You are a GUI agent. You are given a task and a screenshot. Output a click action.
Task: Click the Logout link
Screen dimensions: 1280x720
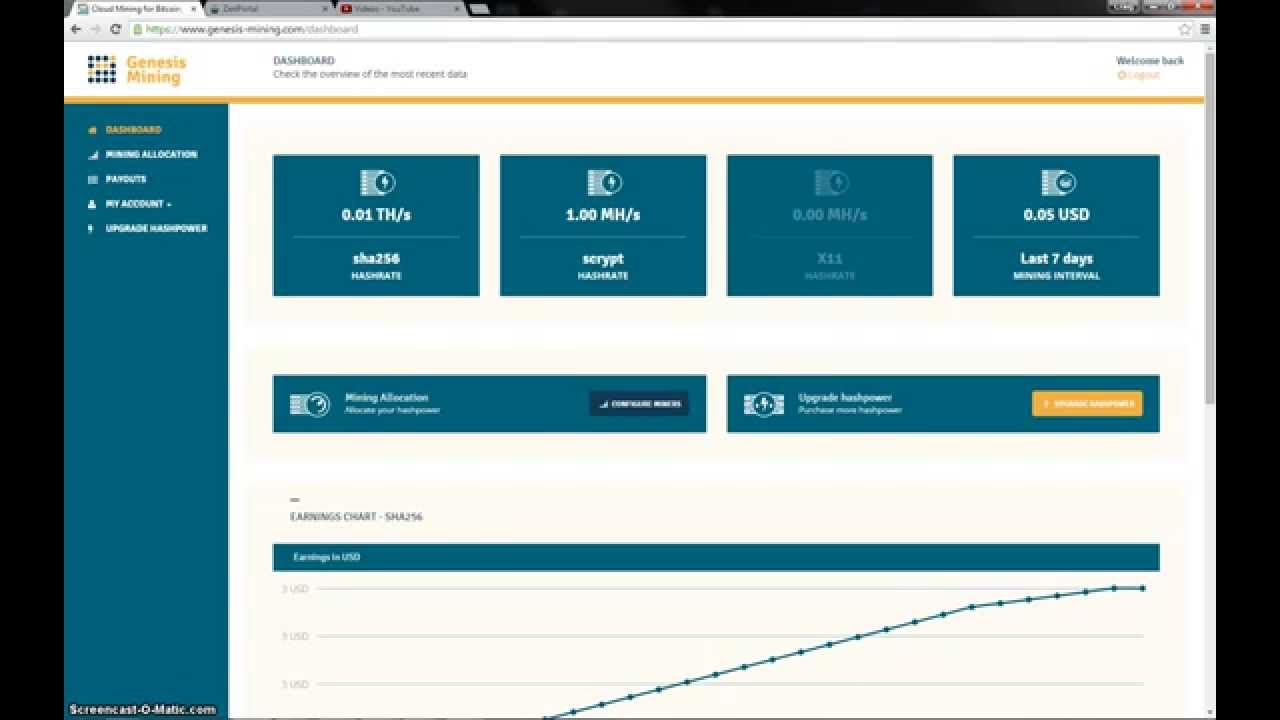click(1139, 75)
